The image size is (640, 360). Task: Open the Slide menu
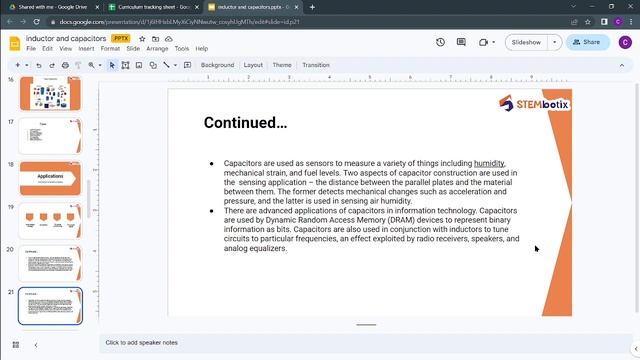click(133, 49)
